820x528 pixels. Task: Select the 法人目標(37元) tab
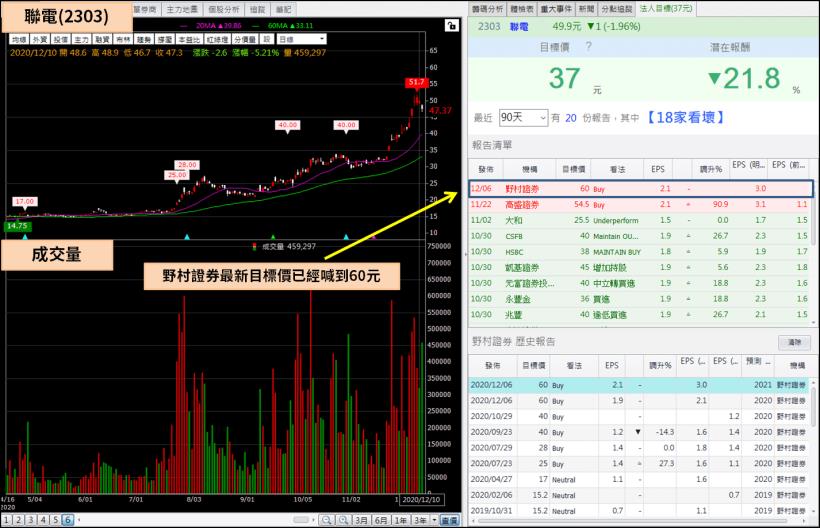click(666, 8)
